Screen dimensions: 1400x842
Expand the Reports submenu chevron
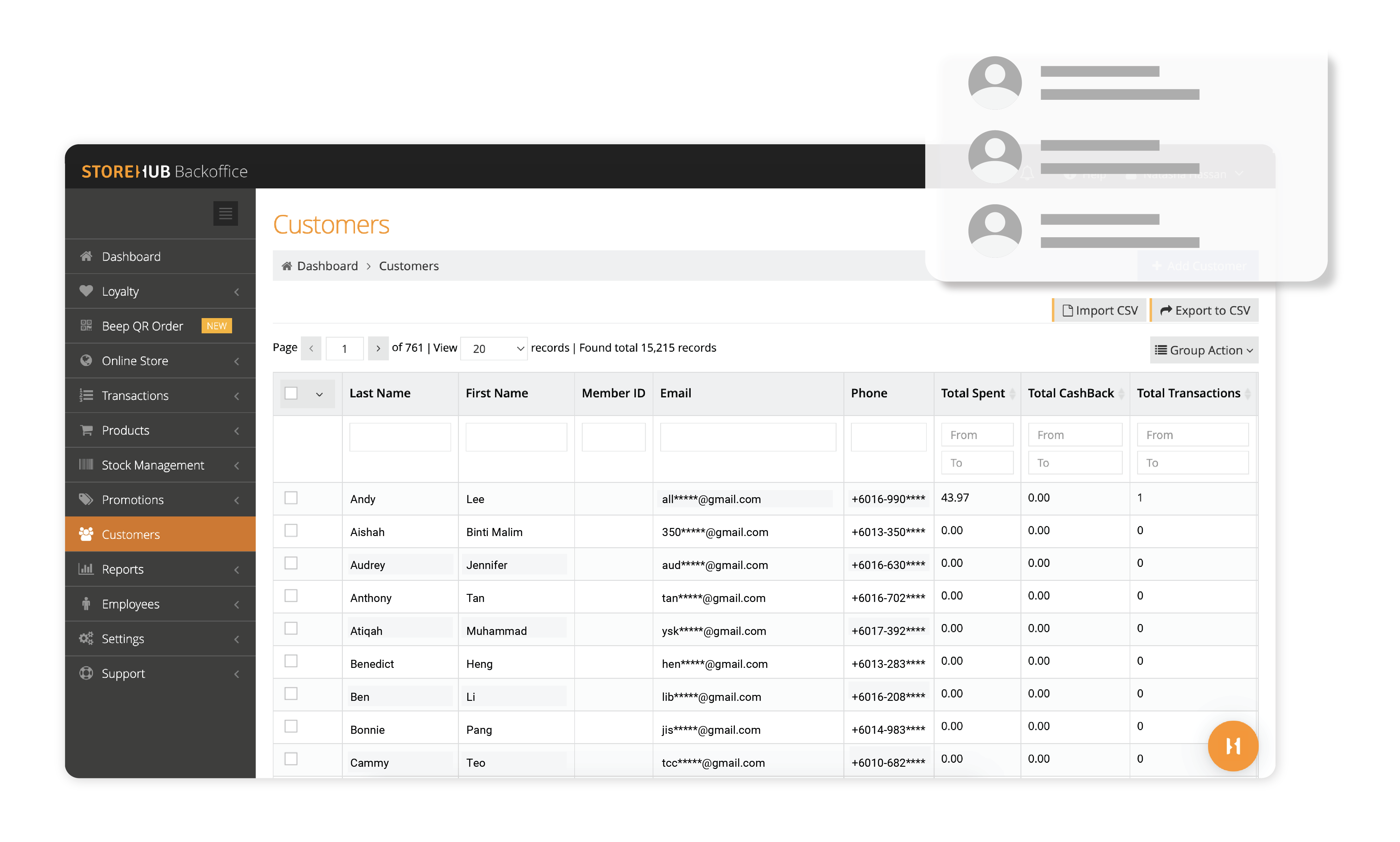pyautogui.click(x=237, y=570)
